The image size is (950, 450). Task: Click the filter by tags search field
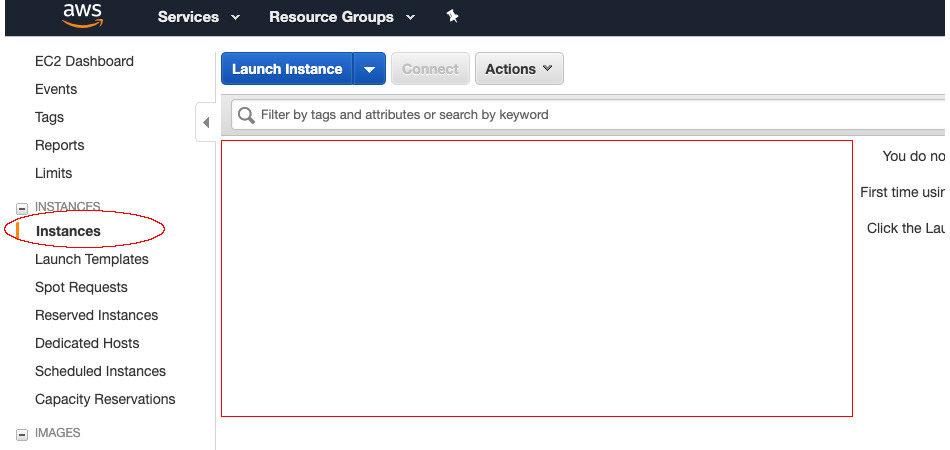[x=590, y=115]
